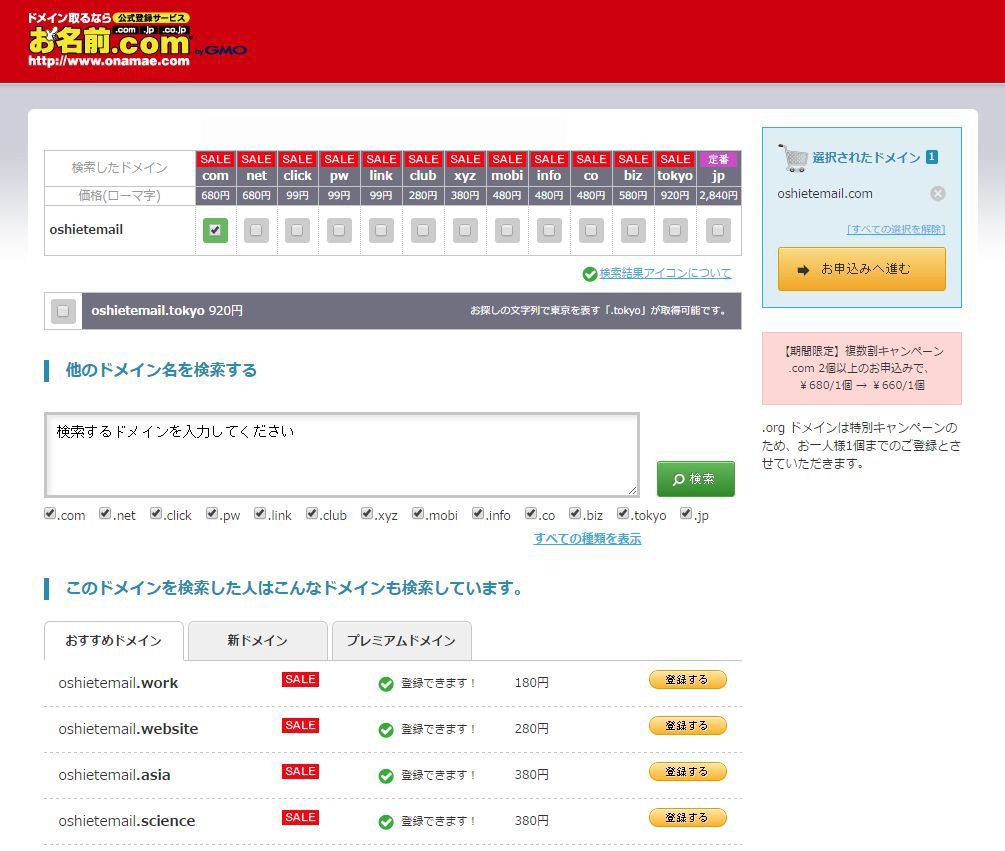Untick the .biz search filter checkbox
Viewport: 1005px width, 851px height.
(575, 513)
